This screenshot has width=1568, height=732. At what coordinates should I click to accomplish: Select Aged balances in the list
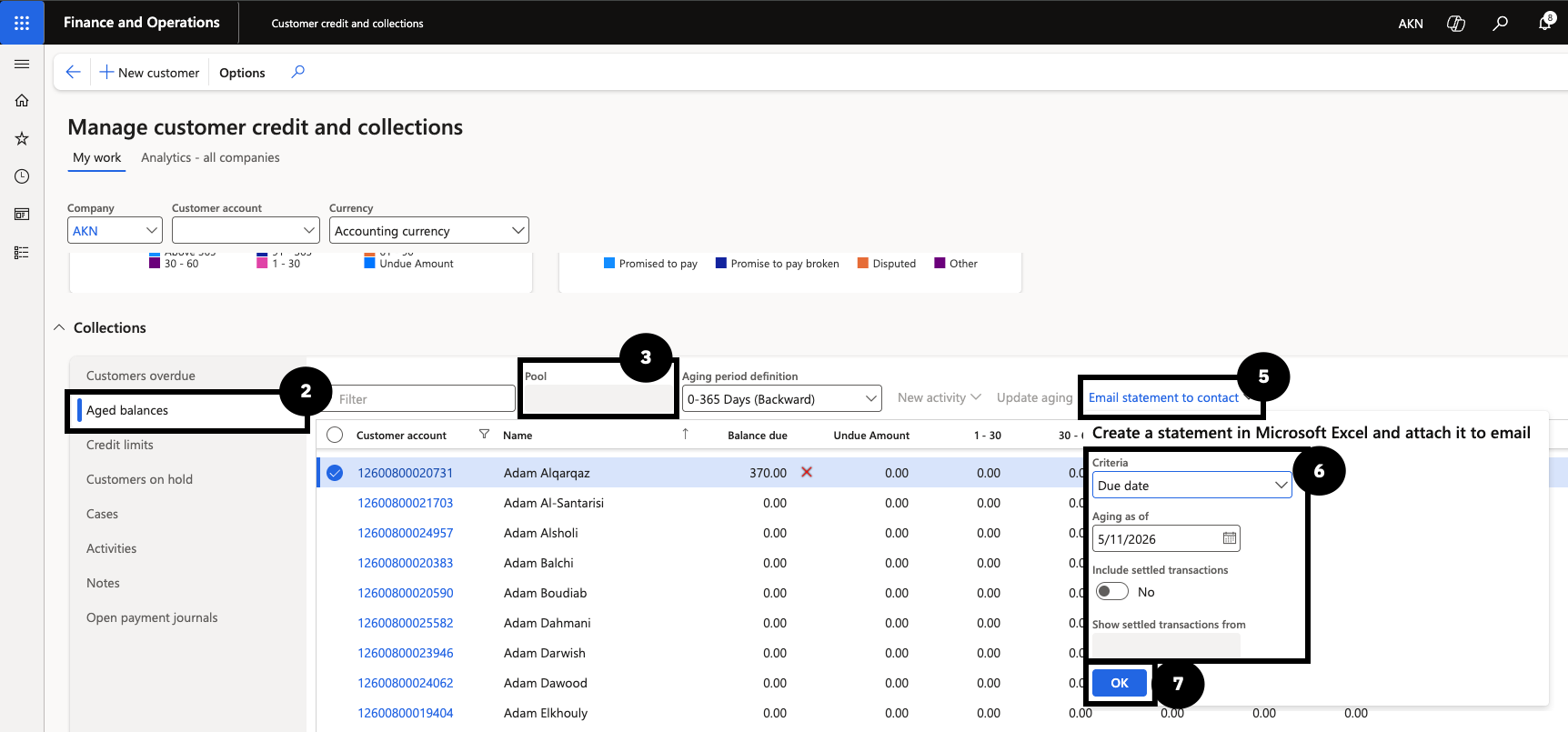(127, 410)
